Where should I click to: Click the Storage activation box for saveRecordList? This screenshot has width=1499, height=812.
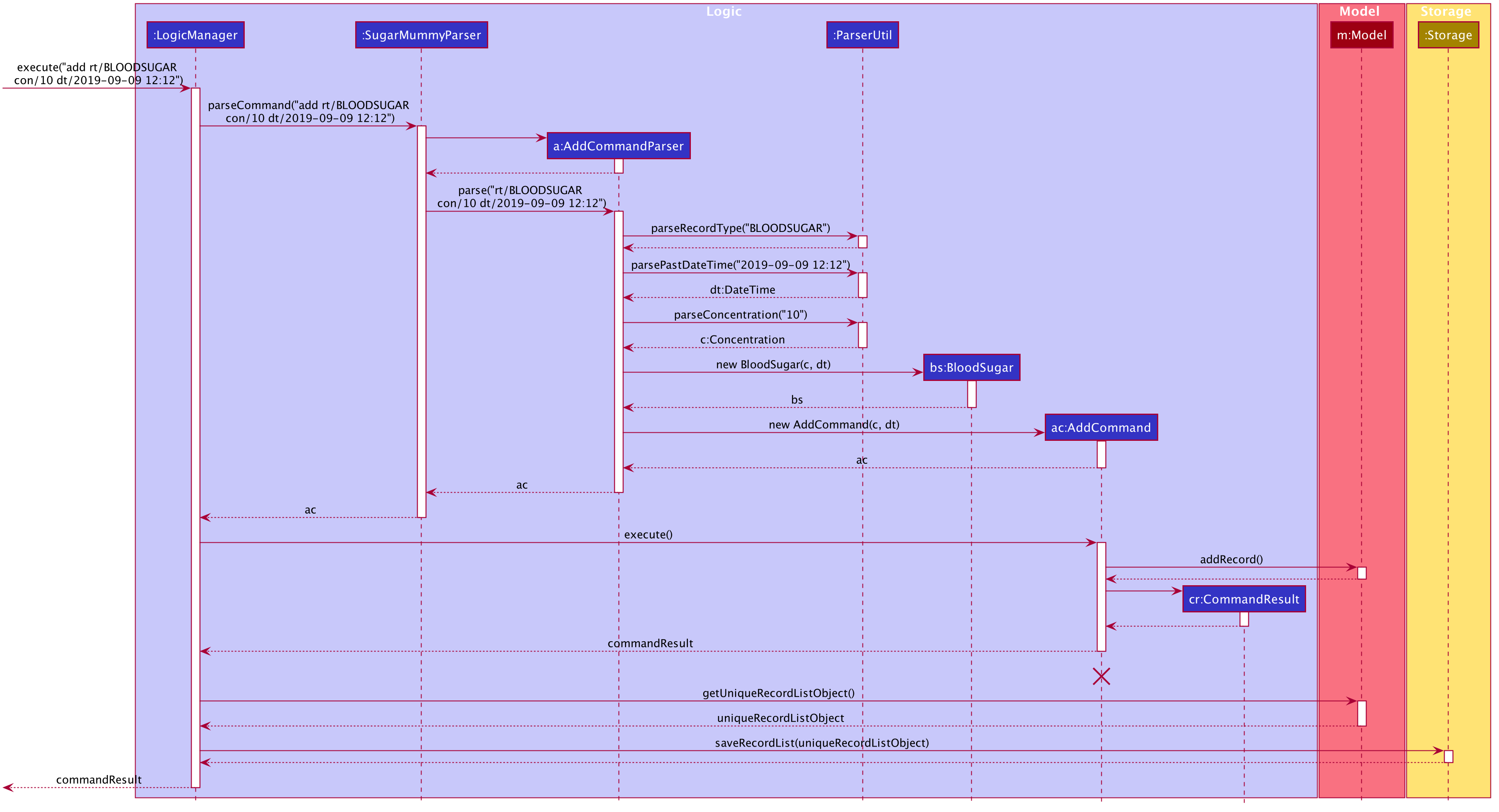click(x=1448, y=756)
